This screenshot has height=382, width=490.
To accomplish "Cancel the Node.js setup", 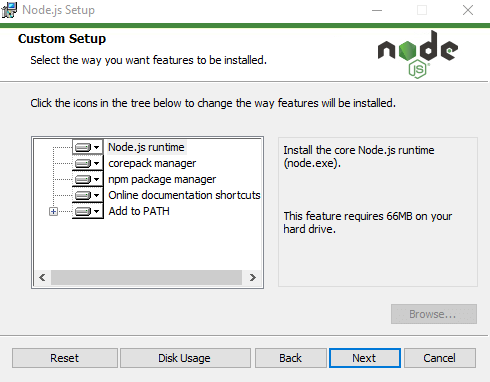I will click(440, 358).
